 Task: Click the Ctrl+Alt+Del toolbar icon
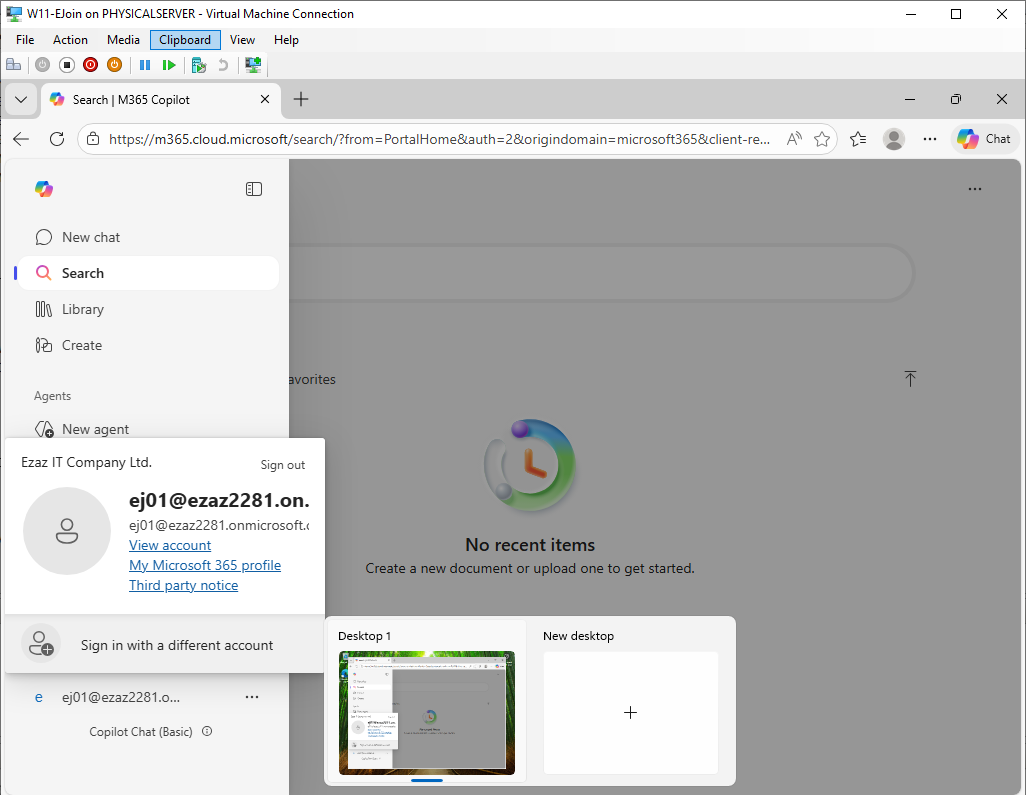coord(13,65)
